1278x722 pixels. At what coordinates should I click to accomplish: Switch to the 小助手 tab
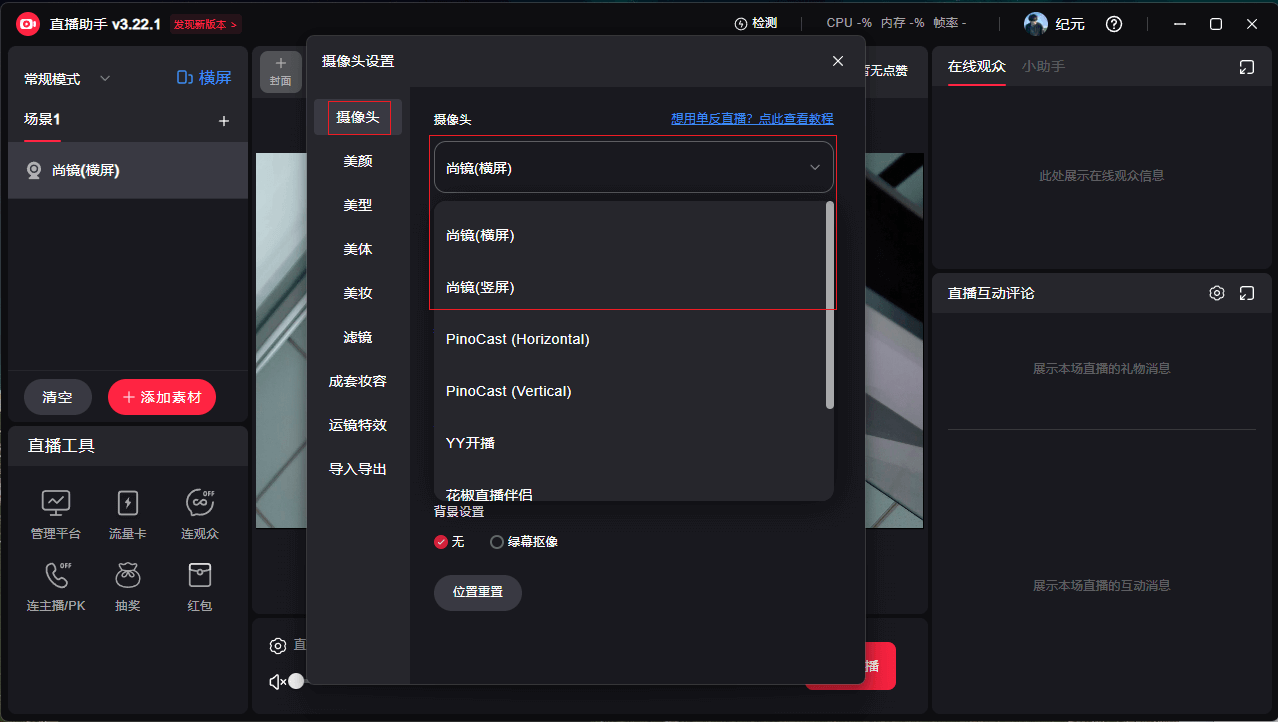pos(1043,66)
